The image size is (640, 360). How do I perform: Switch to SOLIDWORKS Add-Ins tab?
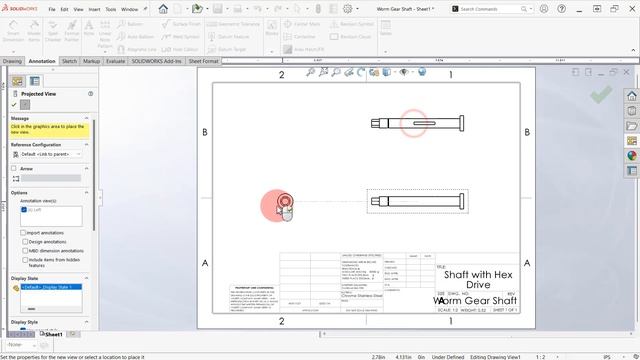(156, 61)
